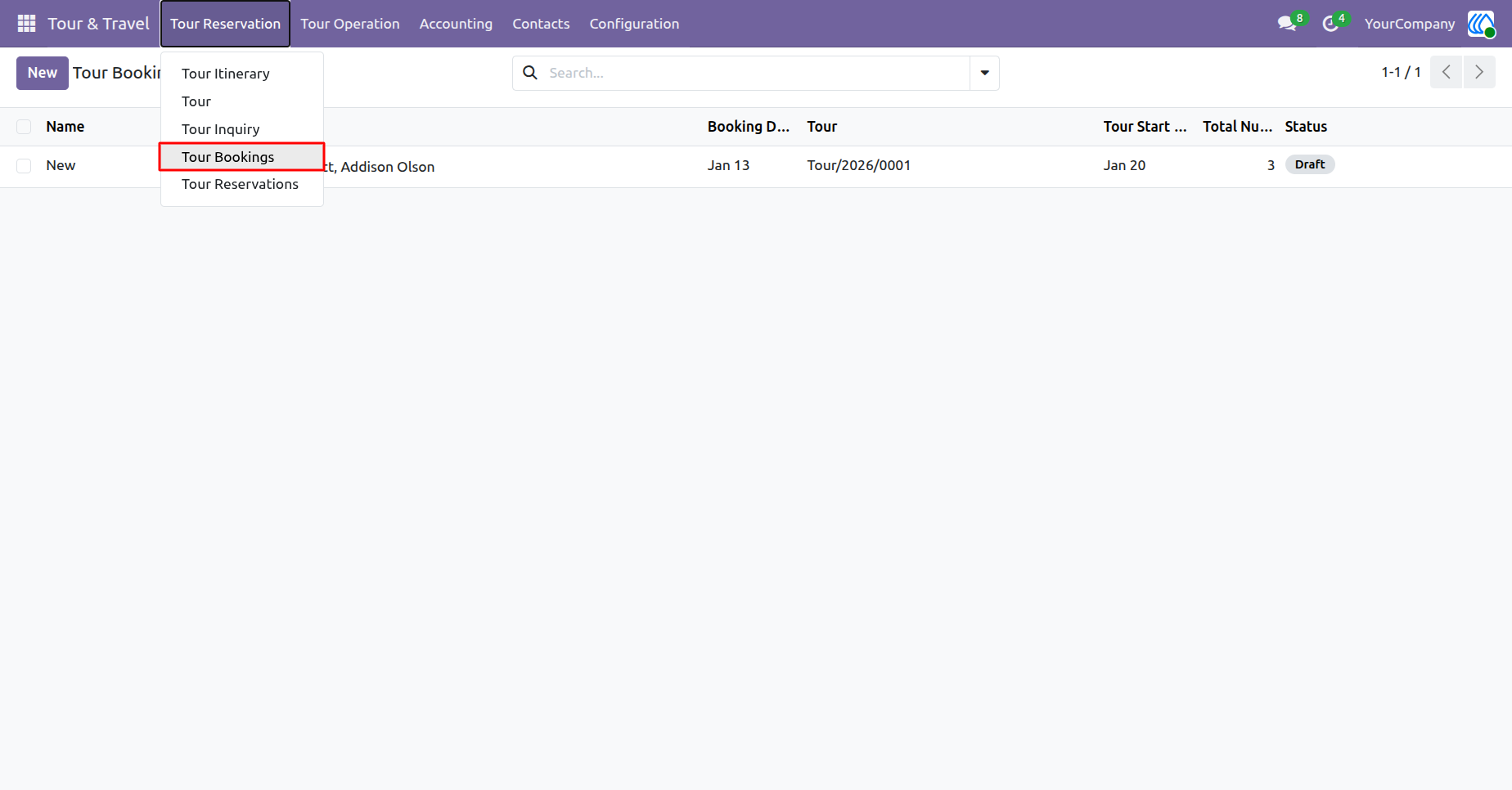Open the messages conversation icon

click(x=1287, y=24)
